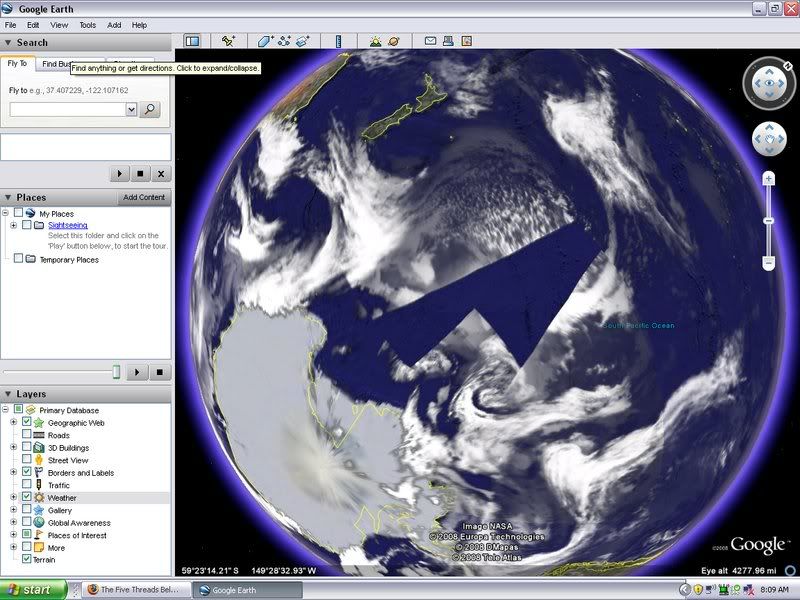
Task: Toggle the Temporary Places checkbox
Action: [18, 259]
